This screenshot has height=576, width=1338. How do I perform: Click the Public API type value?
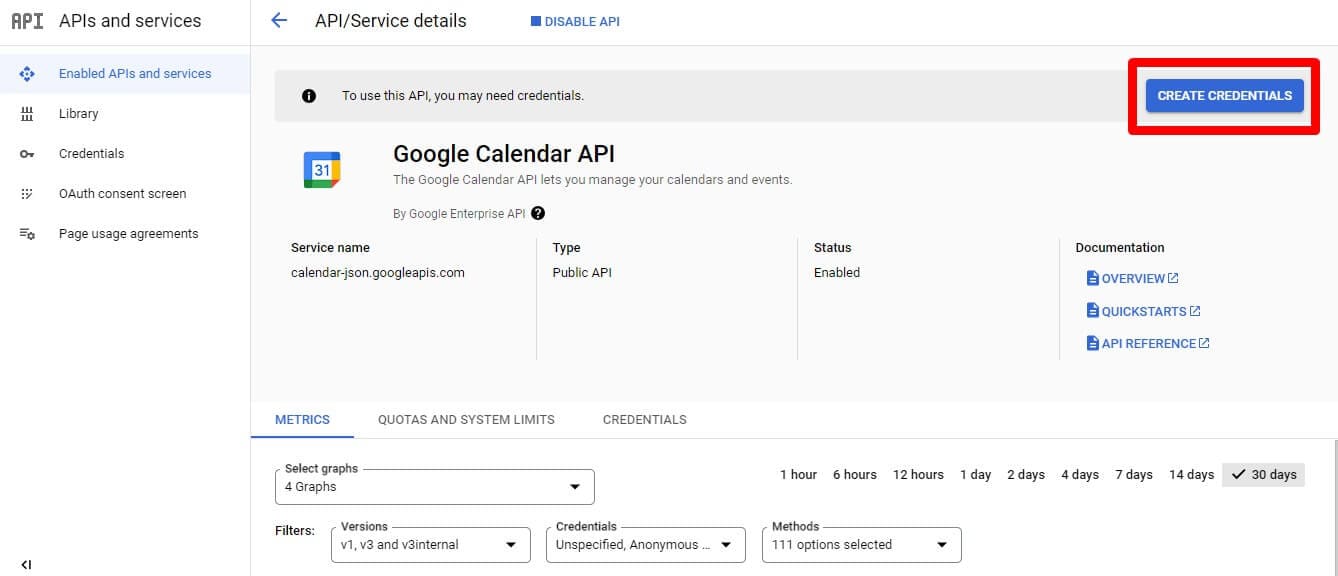coord(582,273)
